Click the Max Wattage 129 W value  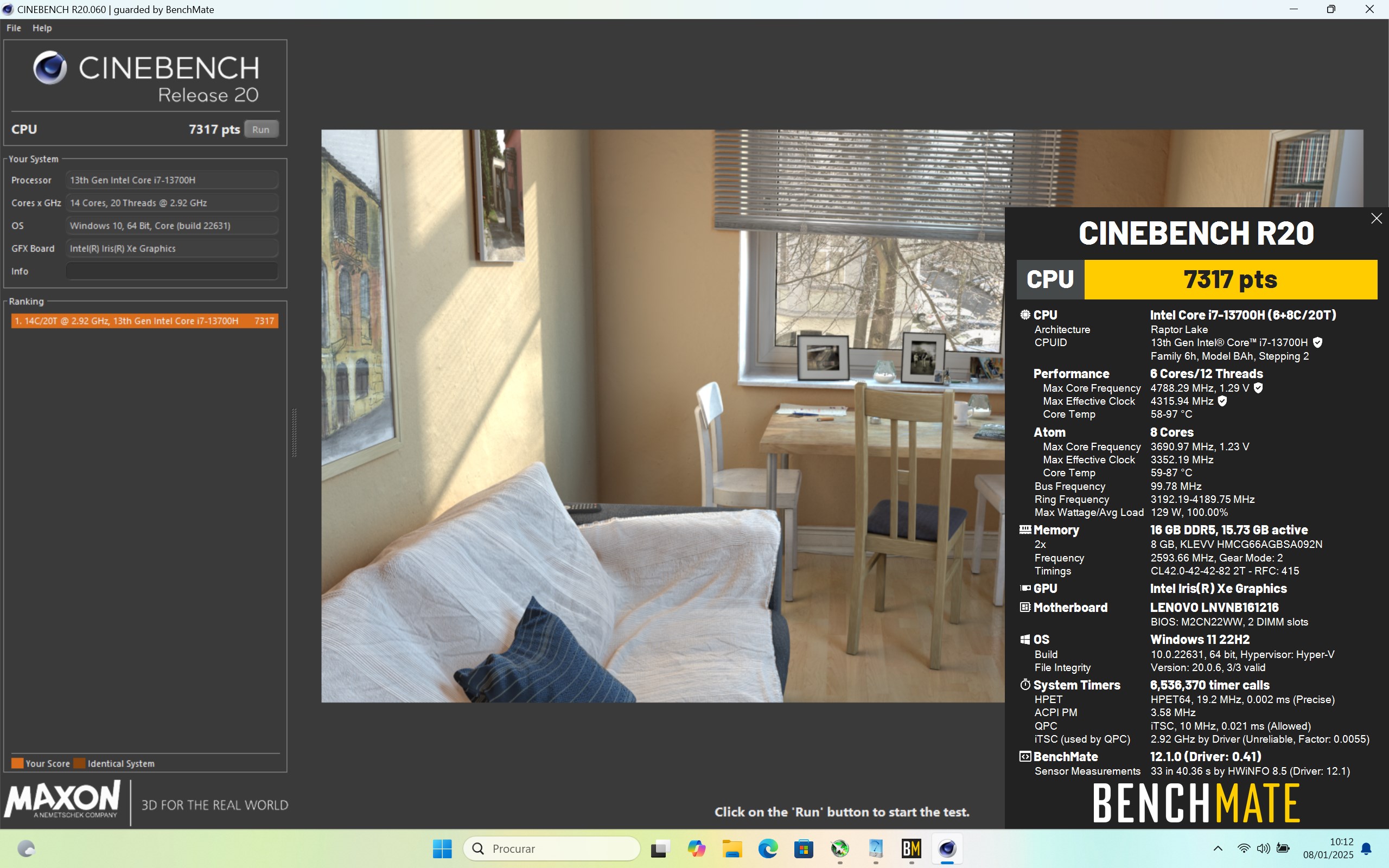tap(1189, 513)
